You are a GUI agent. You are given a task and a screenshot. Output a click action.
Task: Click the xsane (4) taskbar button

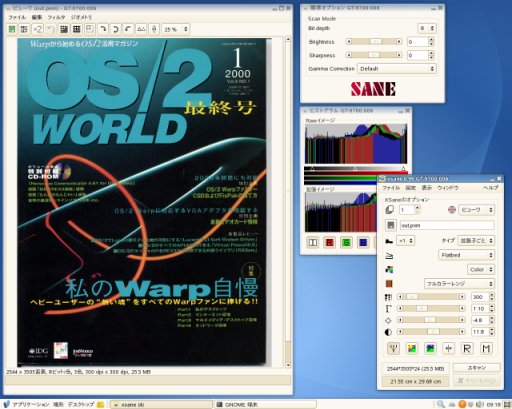tap(161, 405)
